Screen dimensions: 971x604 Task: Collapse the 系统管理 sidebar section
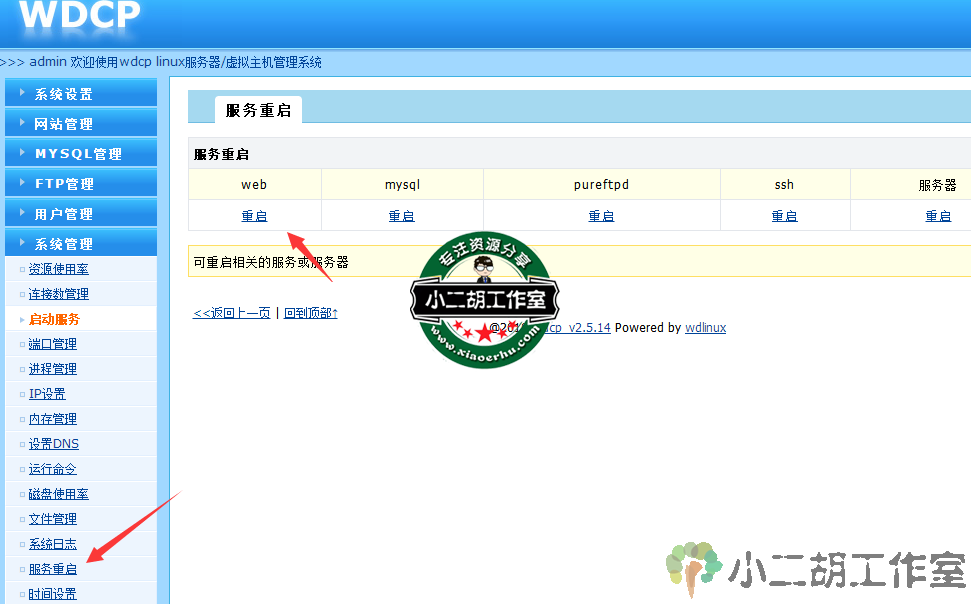pos(64,244)
